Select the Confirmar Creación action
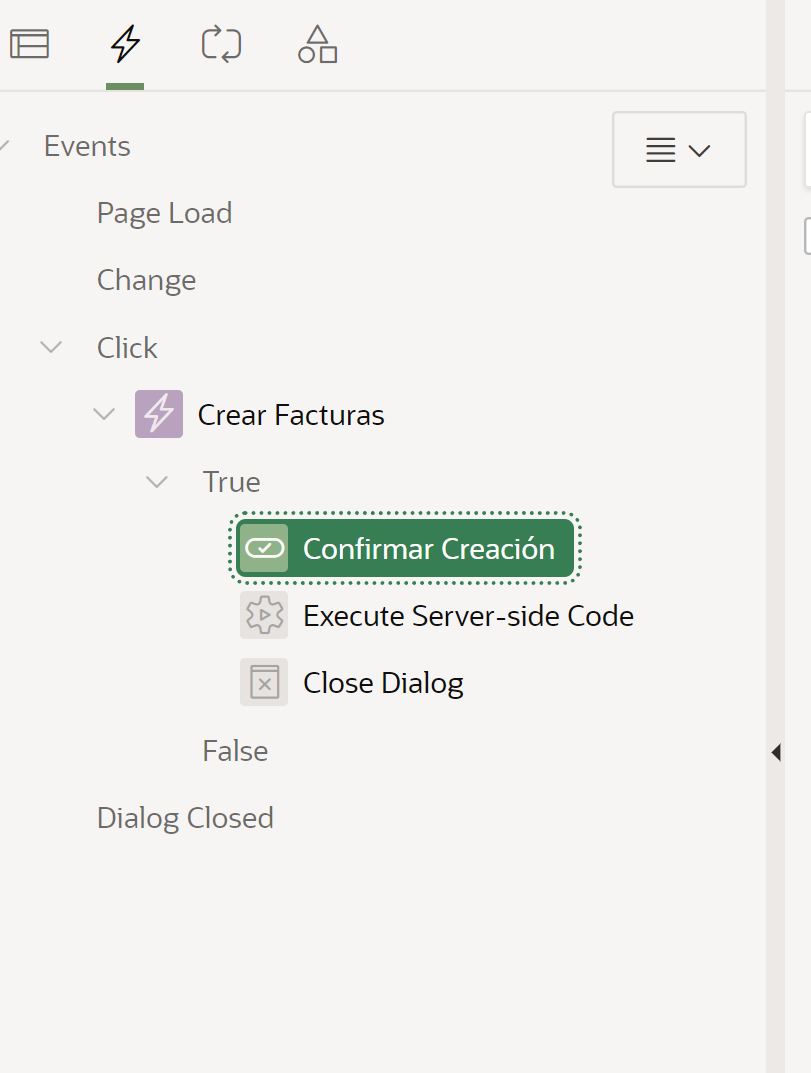 point(430,547)
